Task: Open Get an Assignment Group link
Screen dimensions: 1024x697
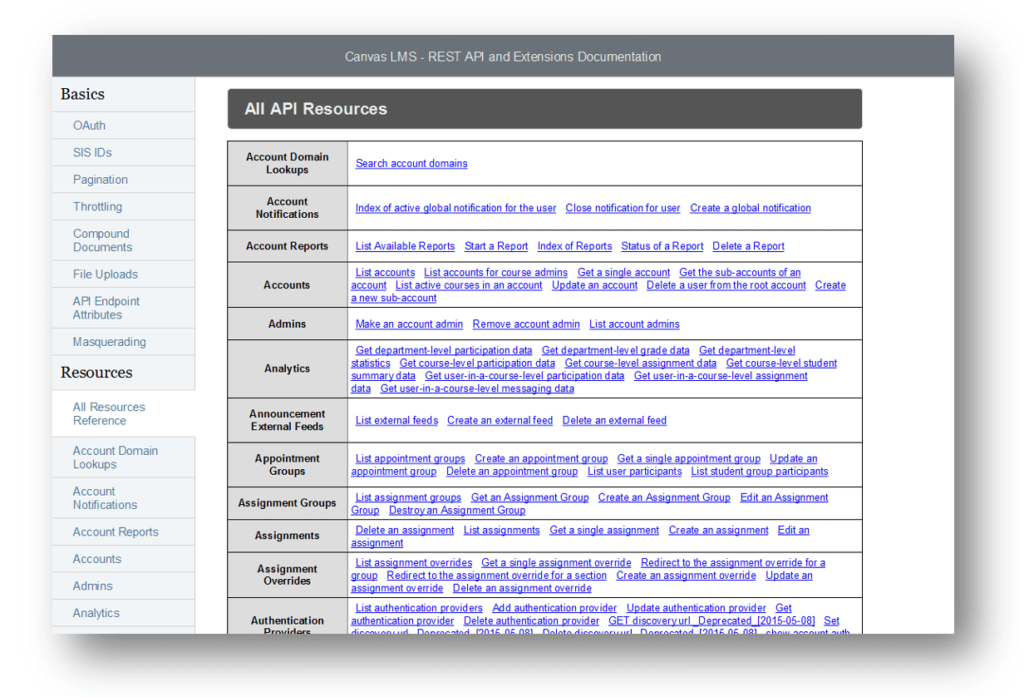Action: click(530, 498)
